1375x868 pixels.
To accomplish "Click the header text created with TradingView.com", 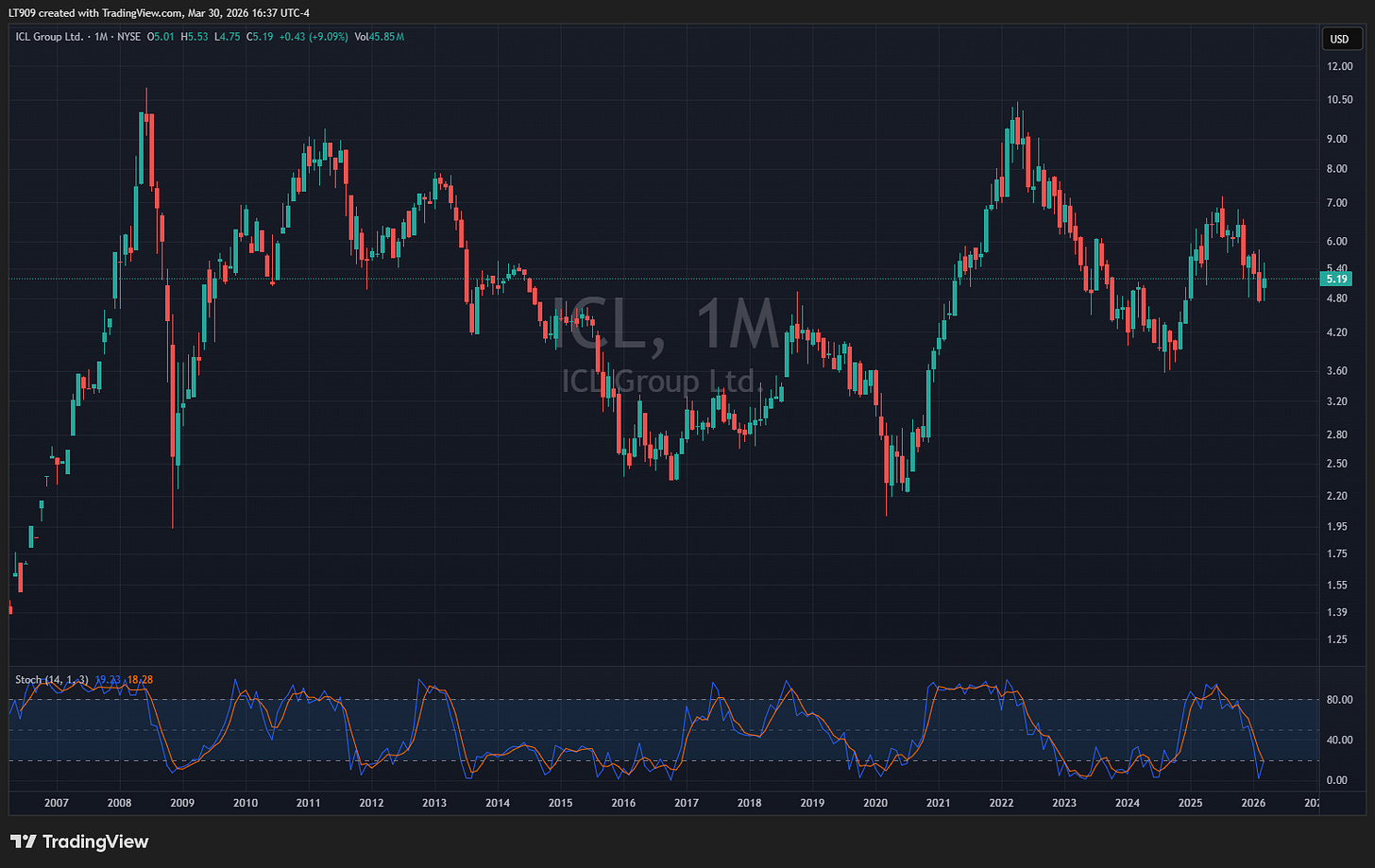I will pyautogui.click(x=116, y=12).
